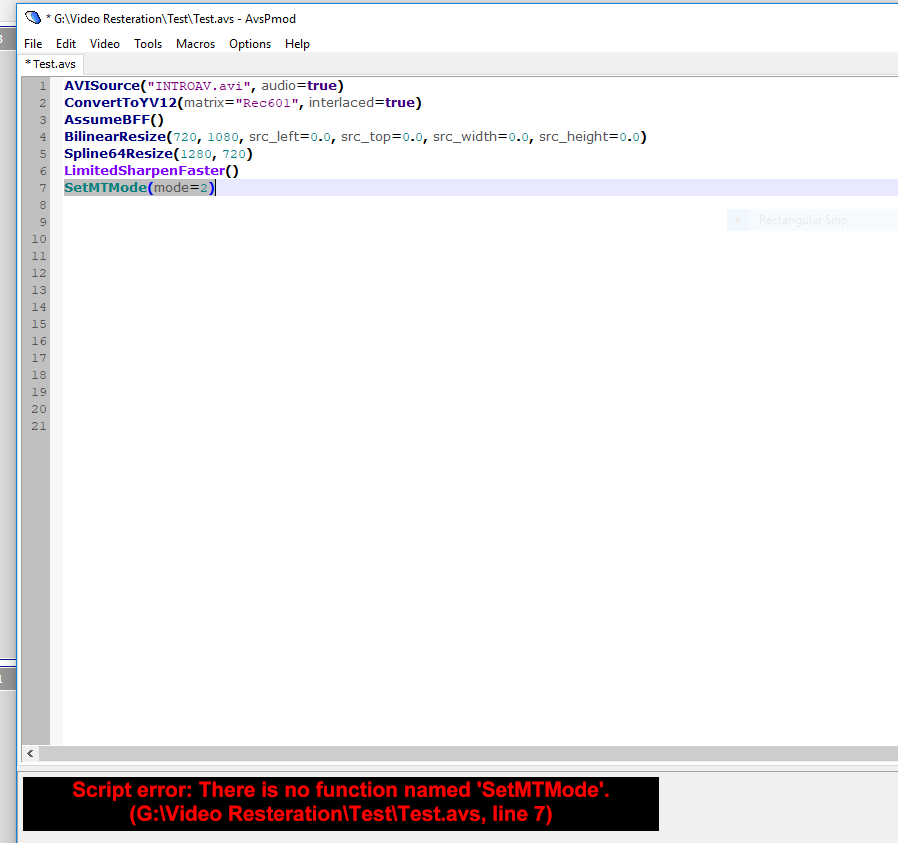Open the Options menu
Screen dimensions: 898x843
250,44
